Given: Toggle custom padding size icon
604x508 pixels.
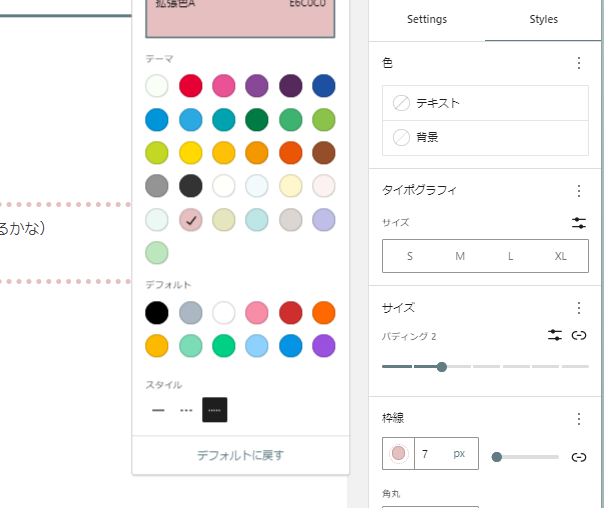Looking at the screenshot, I should pyautogui.click(x=555, y=335).
